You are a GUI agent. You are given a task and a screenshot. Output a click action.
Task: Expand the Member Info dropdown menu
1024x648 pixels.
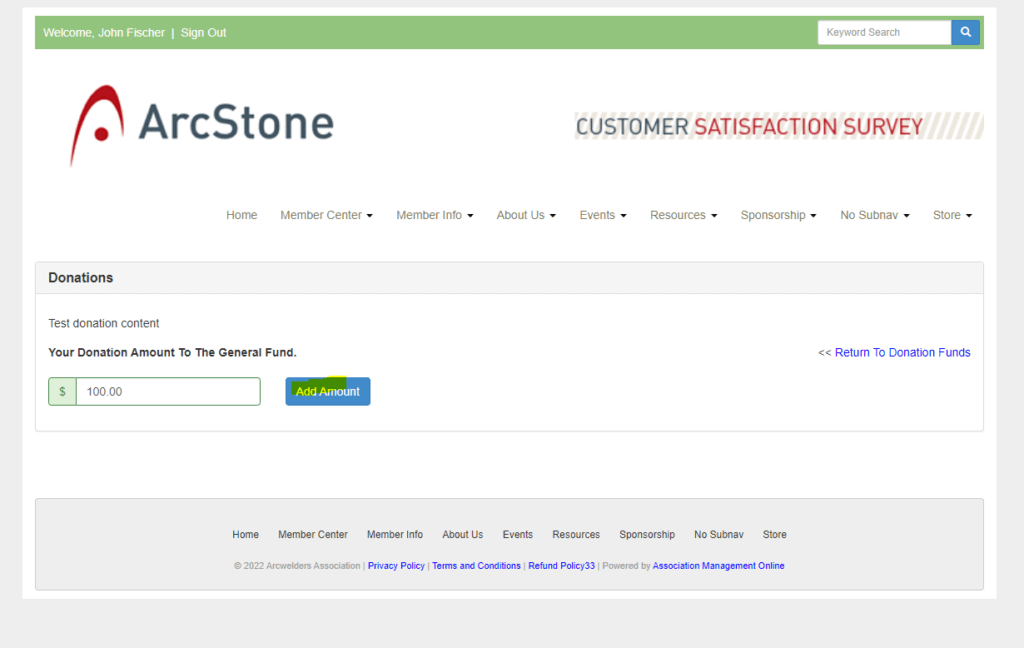tap(434, 215)
